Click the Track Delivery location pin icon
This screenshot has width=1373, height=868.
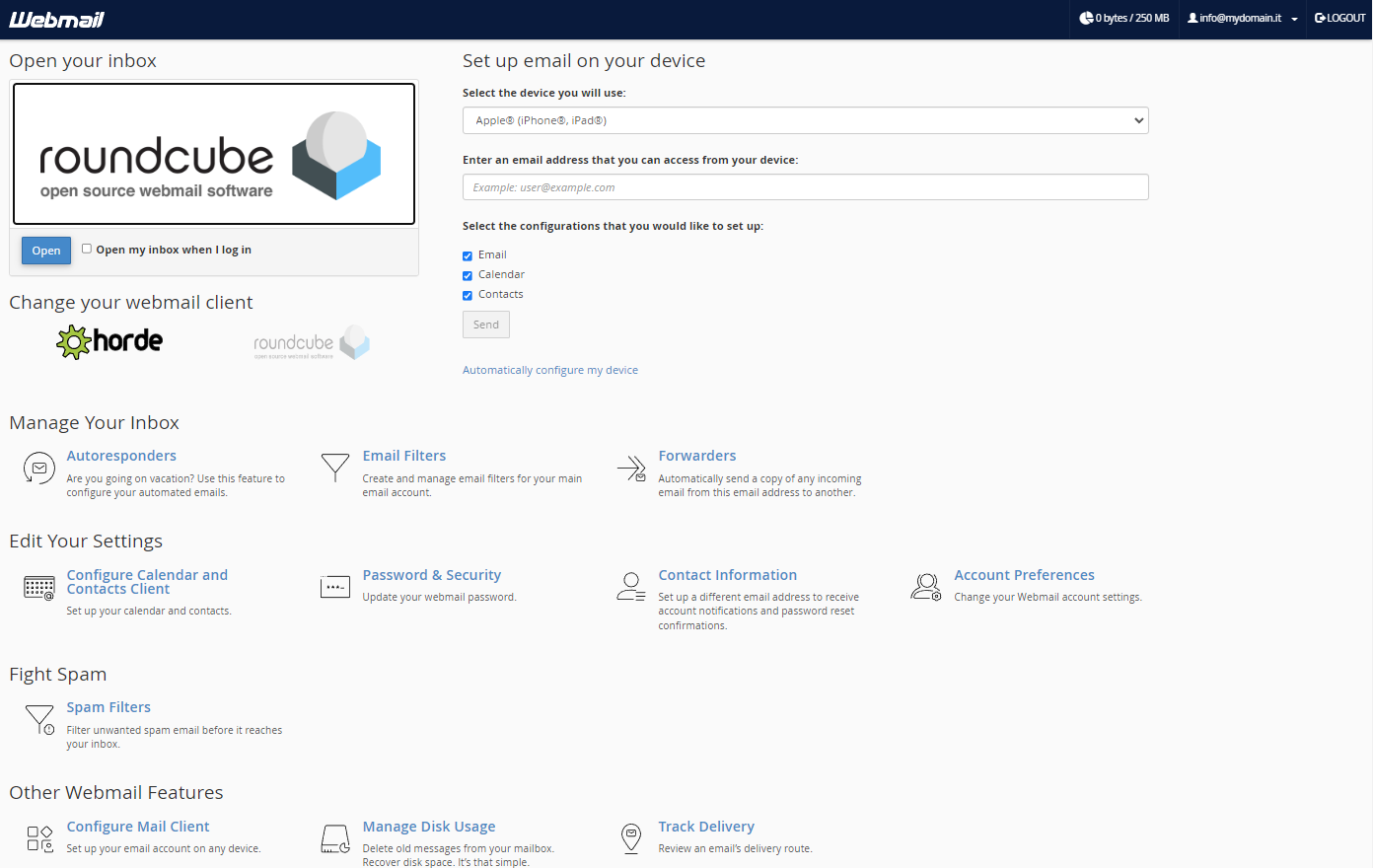coord(631,838)
